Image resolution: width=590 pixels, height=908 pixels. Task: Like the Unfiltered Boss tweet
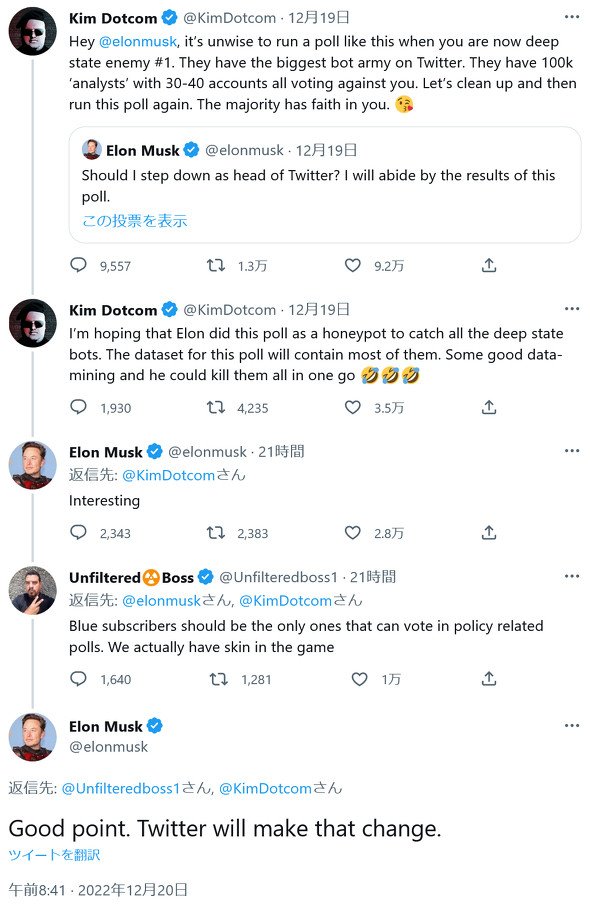[360, 679]
